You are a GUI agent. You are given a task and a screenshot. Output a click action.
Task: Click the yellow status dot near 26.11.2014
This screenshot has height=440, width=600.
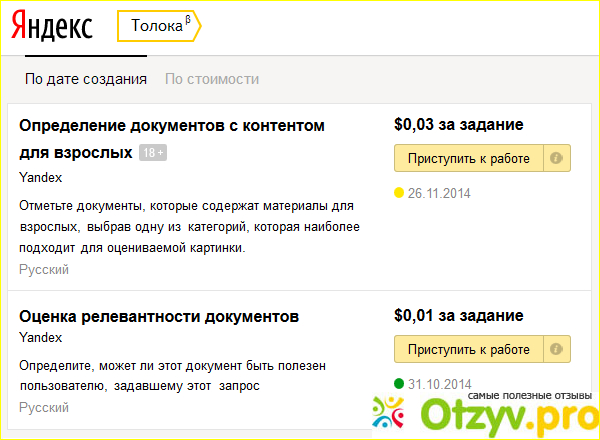click(x=399, y=193)
